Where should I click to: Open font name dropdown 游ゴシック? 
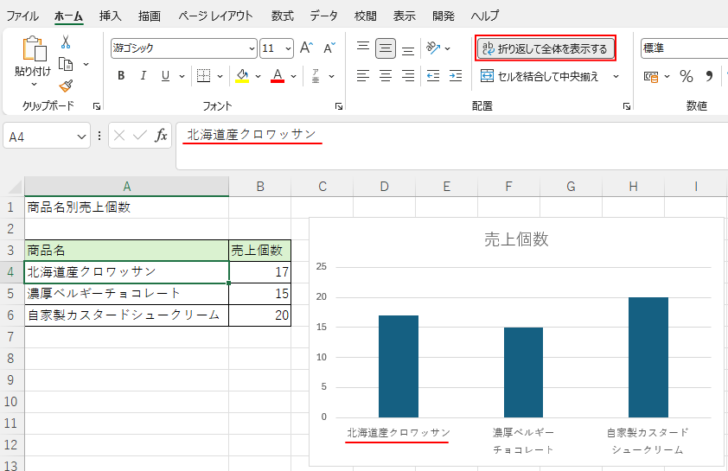click(252, 48)
